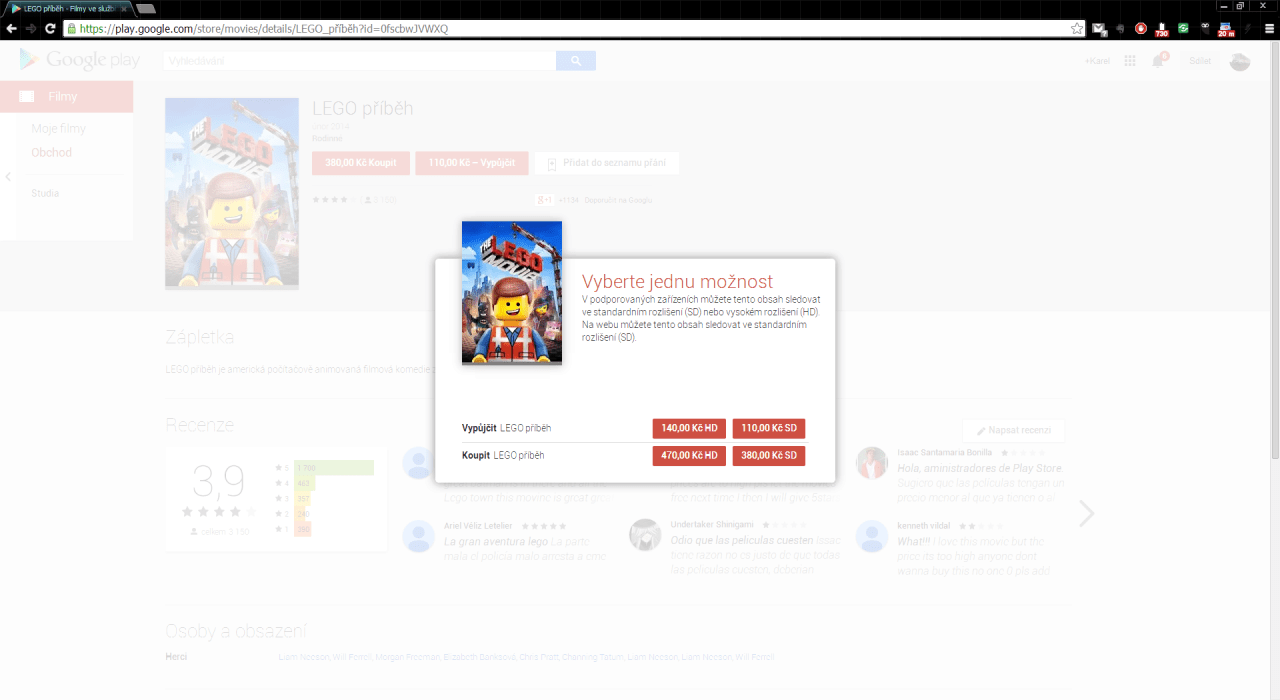Click the LEGO příběh page title

[x=363, y=108]
